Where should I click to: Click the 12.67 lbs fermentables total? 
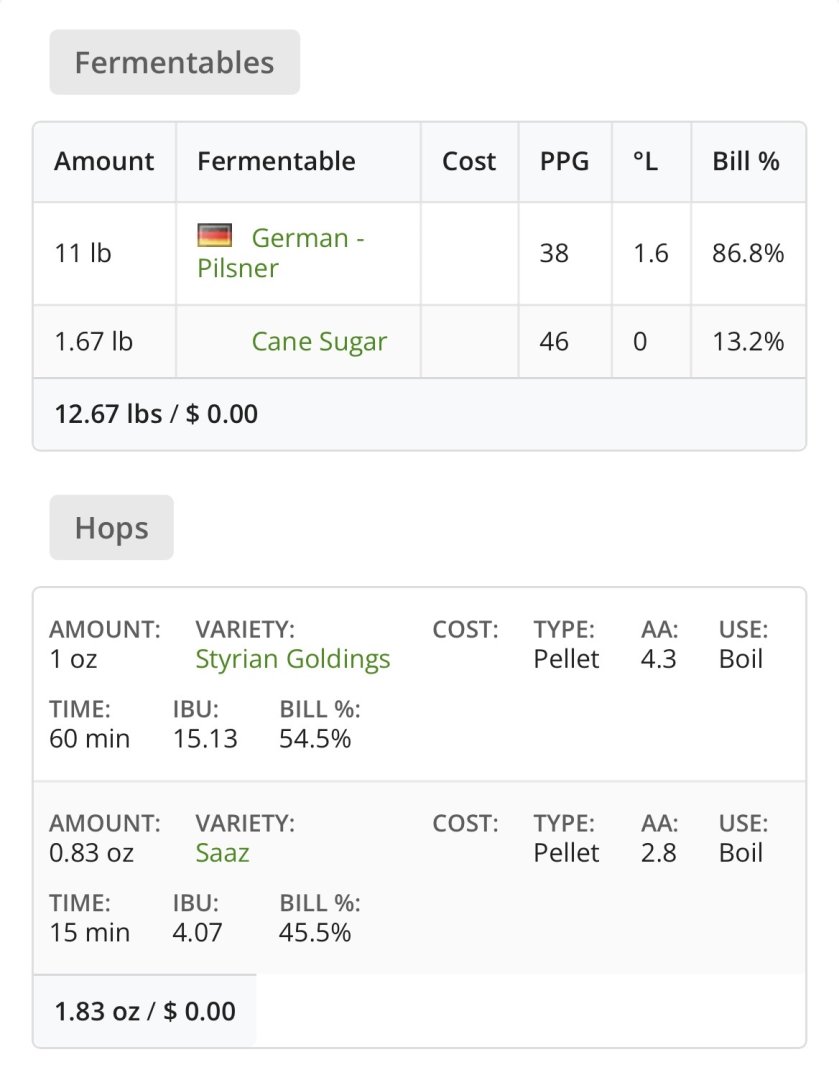click(x=156, y=414)
